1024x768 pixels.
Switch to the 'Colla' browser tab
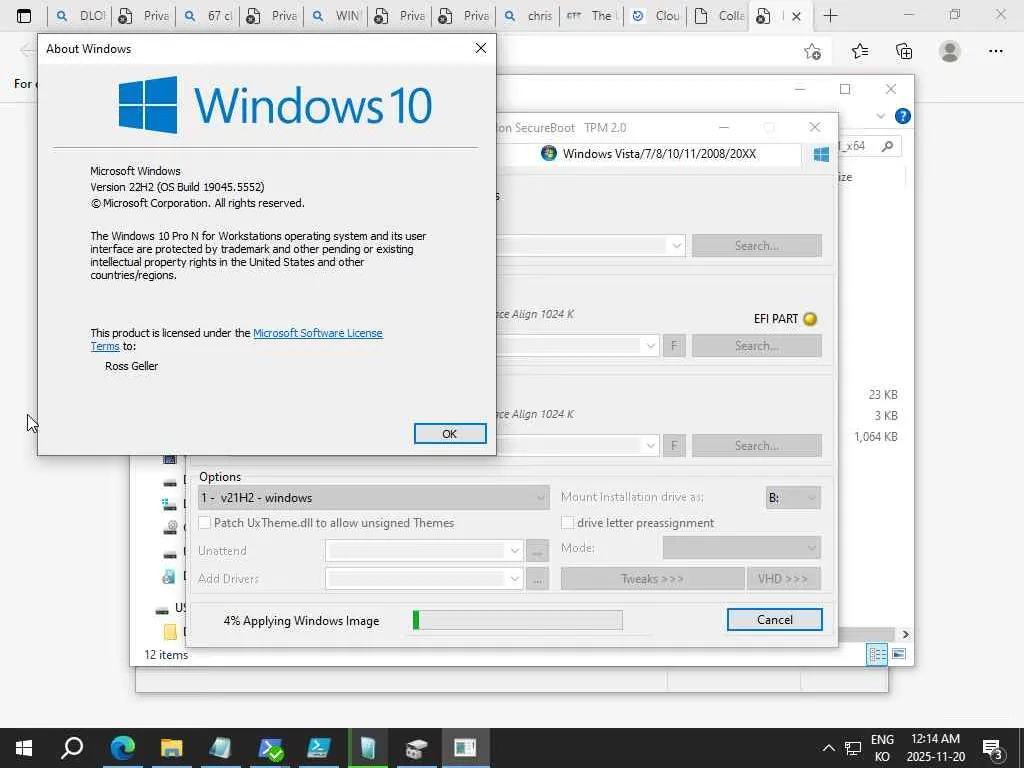tap(720, 16)
